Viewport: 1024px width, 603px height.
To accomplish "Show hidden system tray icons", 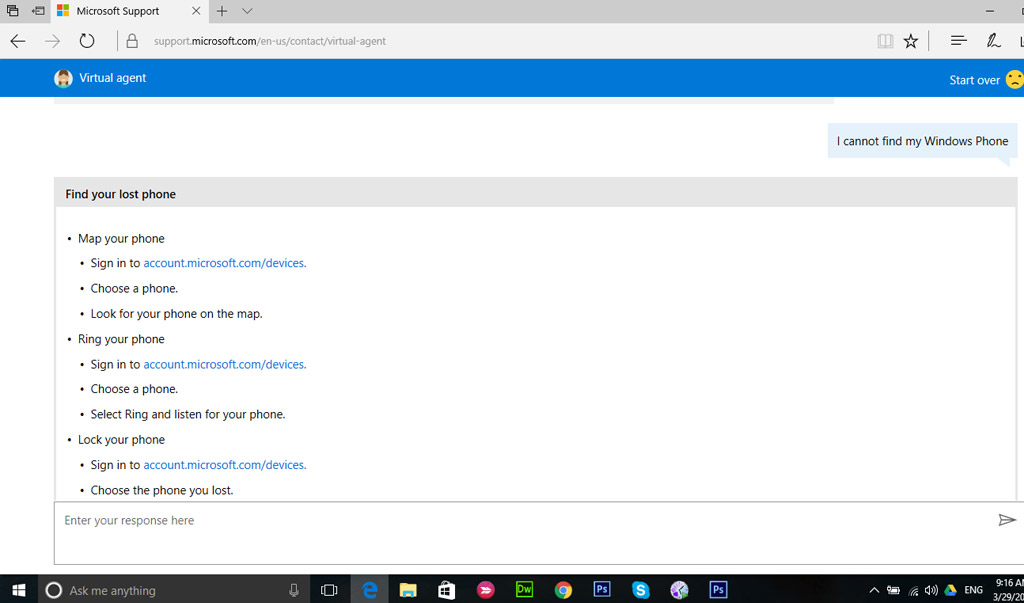I will pyautogui.click(x=874, y=590).
